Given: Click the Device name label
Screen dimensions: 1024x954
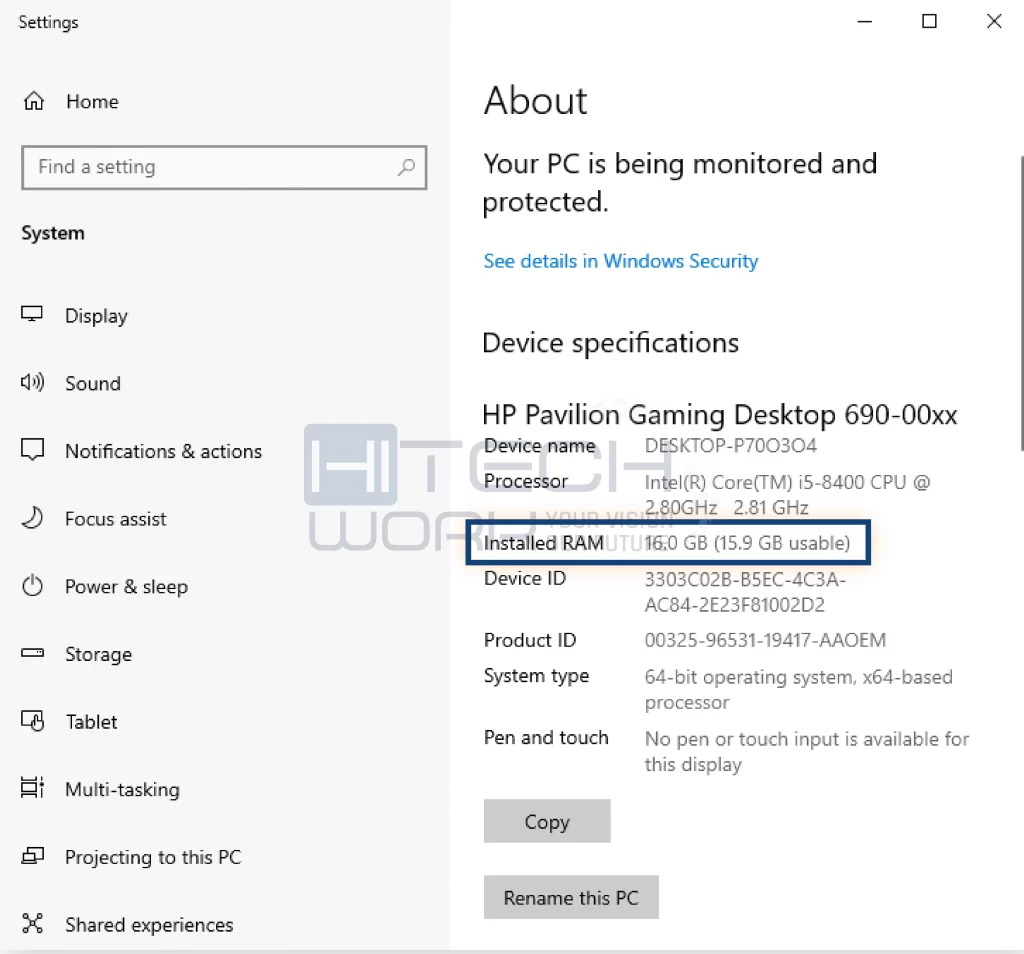Looking at the screenshot, I should [x=539, y=446].
